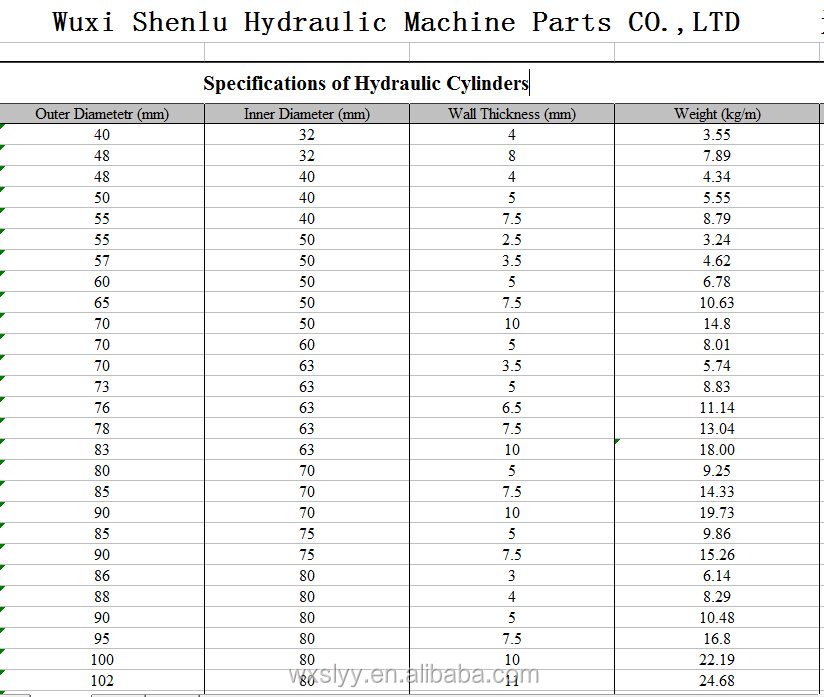
Task: Select the weight cell 13.04
Action: (717, 429)
